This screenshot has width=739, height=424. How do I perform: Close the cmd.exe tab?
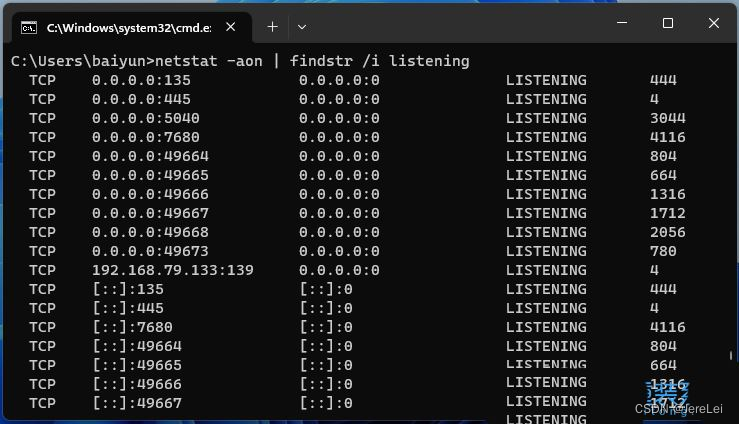pyautogui.click(x=230, y=27)
